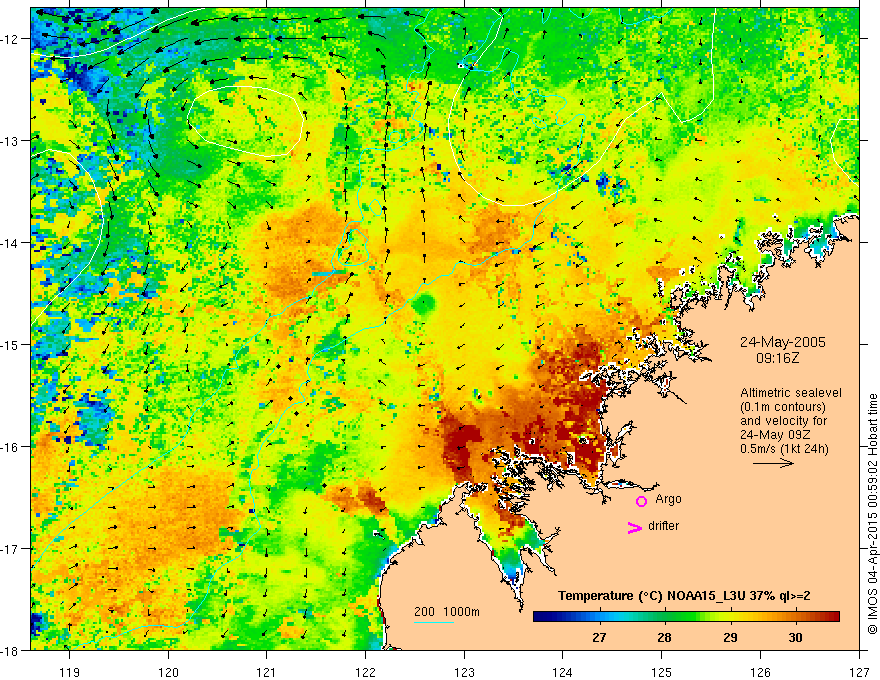
Task: Click the 'Argo' legend label
Action: 668,499
